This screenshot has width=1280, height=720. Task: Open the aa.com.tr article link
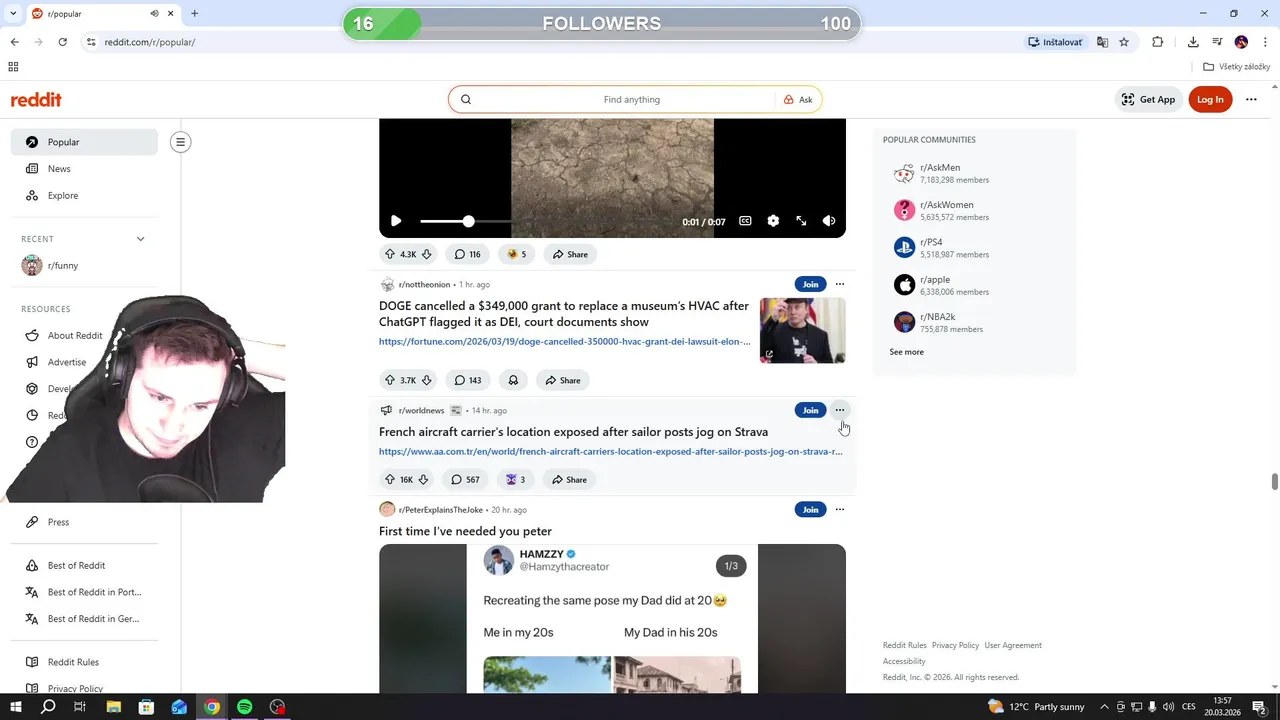(610, 451)
